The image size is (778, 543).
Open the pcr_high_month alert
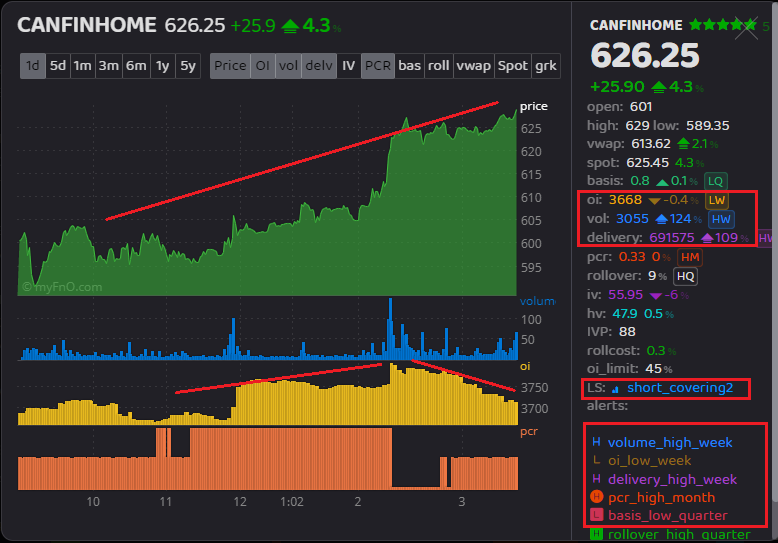[661, 497]
